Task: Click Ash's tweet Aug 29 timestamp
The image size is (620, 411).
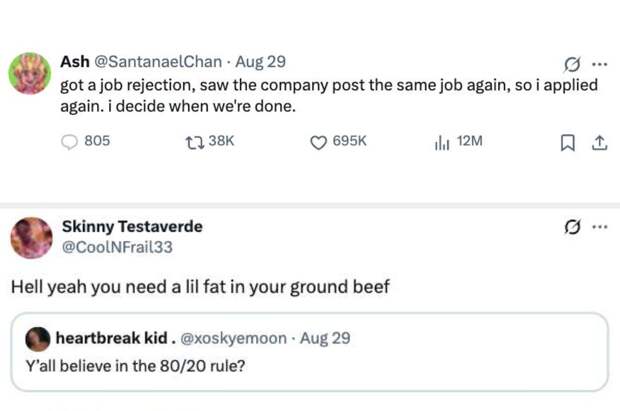Action: (262, 63)
